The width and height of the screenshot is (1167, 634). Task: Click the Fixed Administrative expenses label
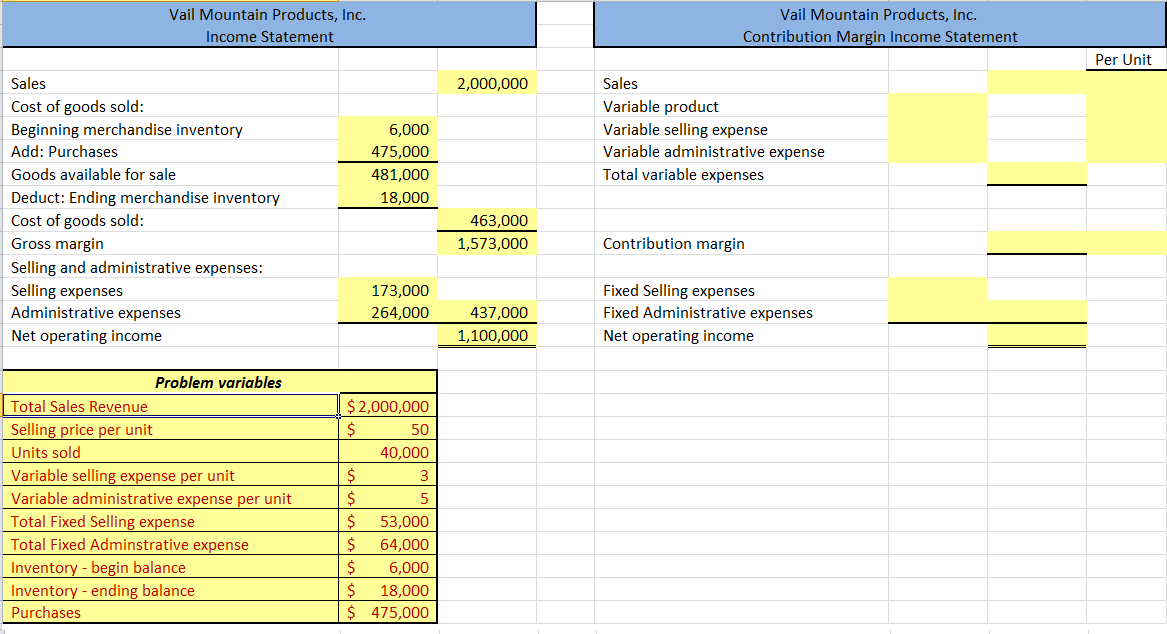[708, 313]
